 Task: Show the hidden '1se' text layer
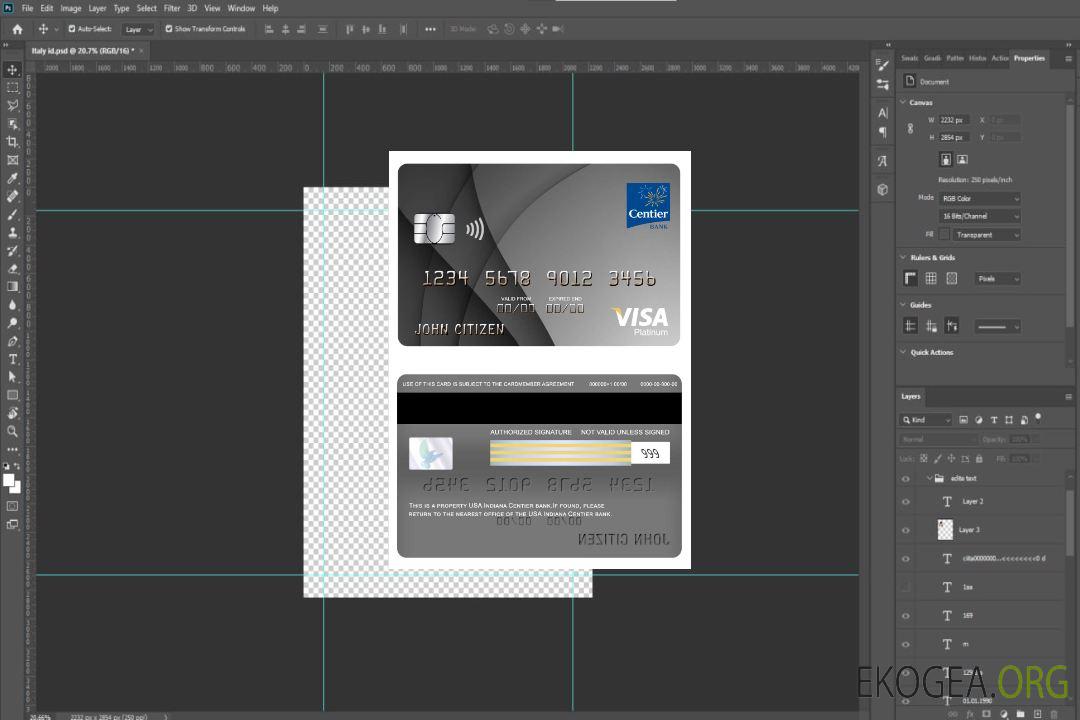tap(906, 587)
